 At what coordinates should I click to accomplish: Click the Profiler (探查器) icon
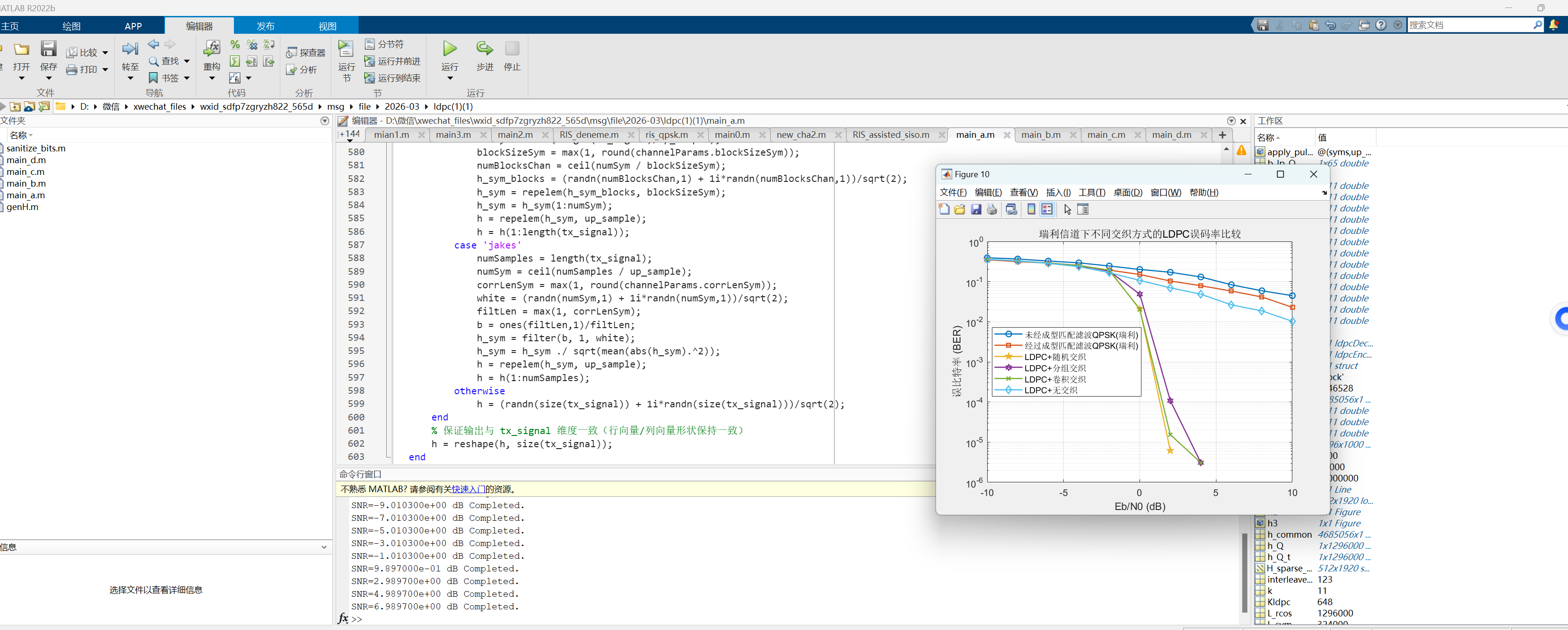[x=292, y=53]
